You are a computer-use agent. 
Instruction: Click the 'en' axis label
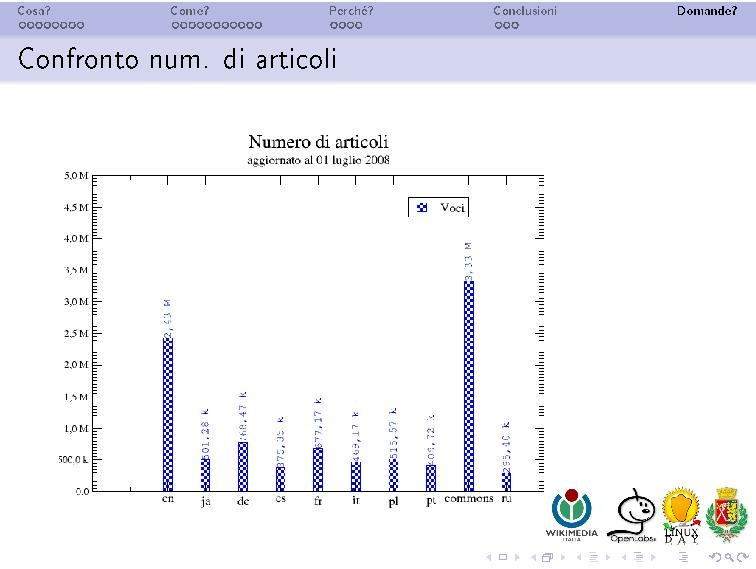click(x=168, y=499)
